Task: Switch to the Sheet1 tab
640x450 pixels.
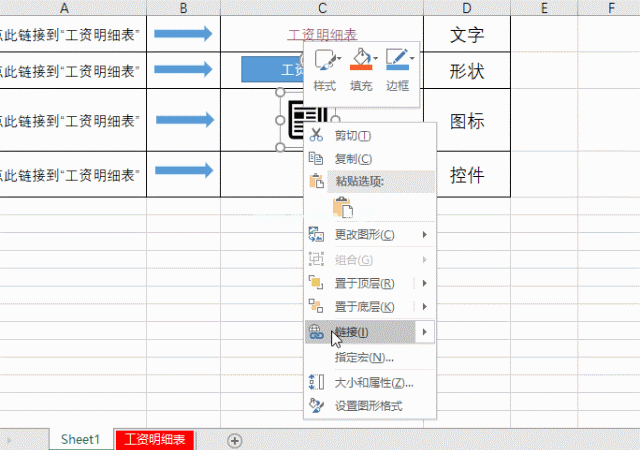Action: coord(80,439)
